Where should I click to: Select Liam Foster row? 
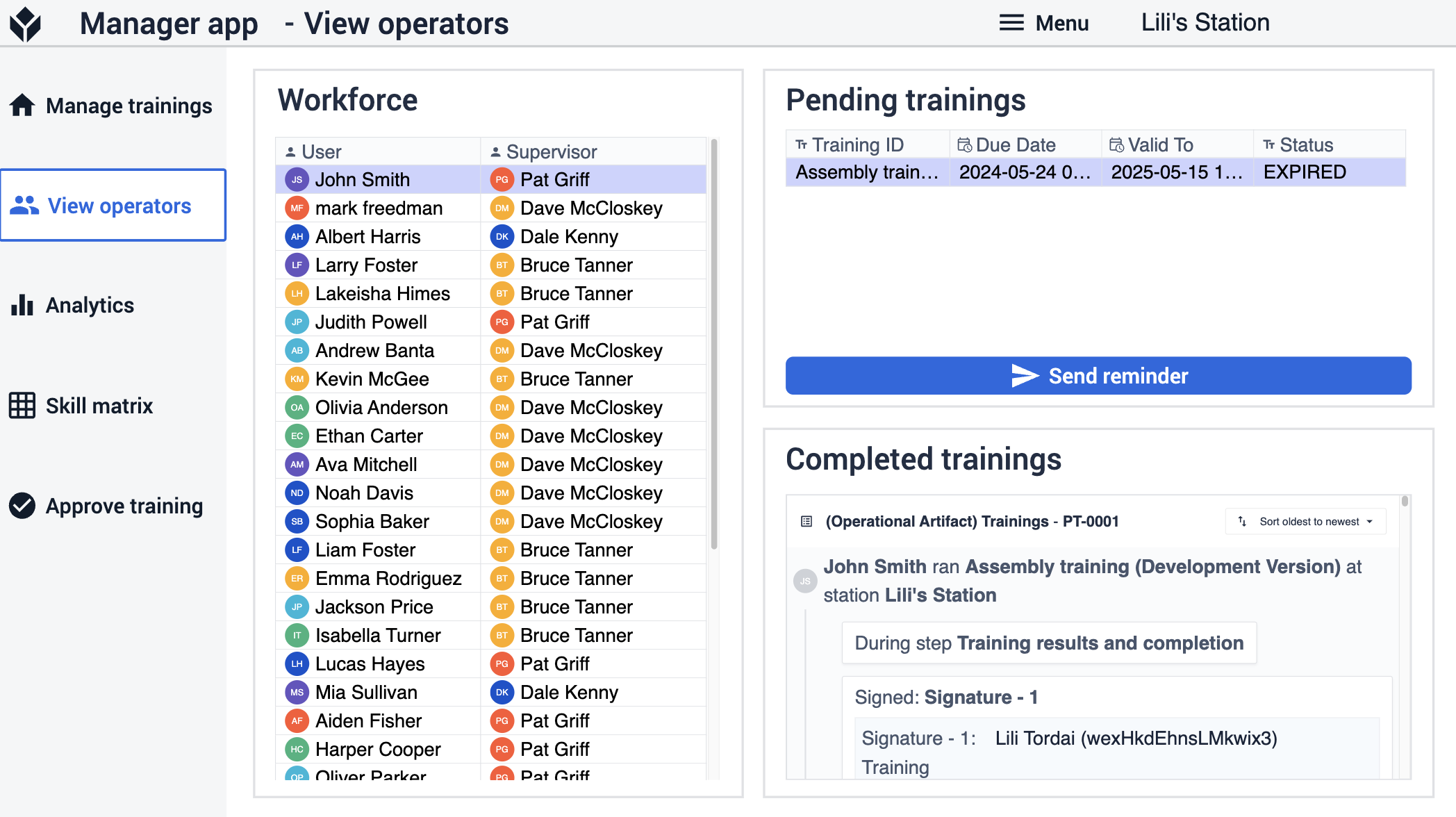tap(490, 550)
